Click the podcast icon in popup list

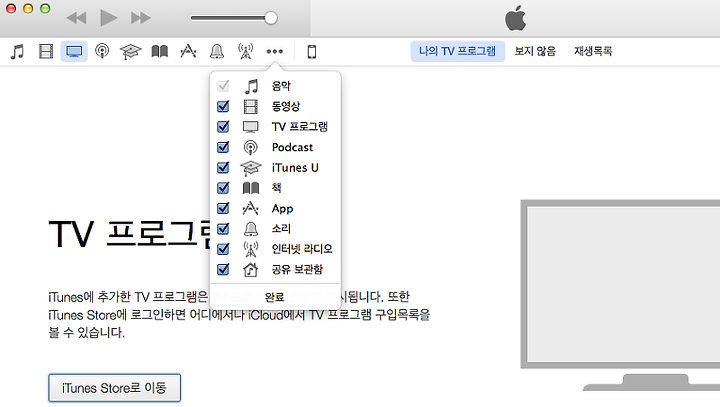(251, 147)
